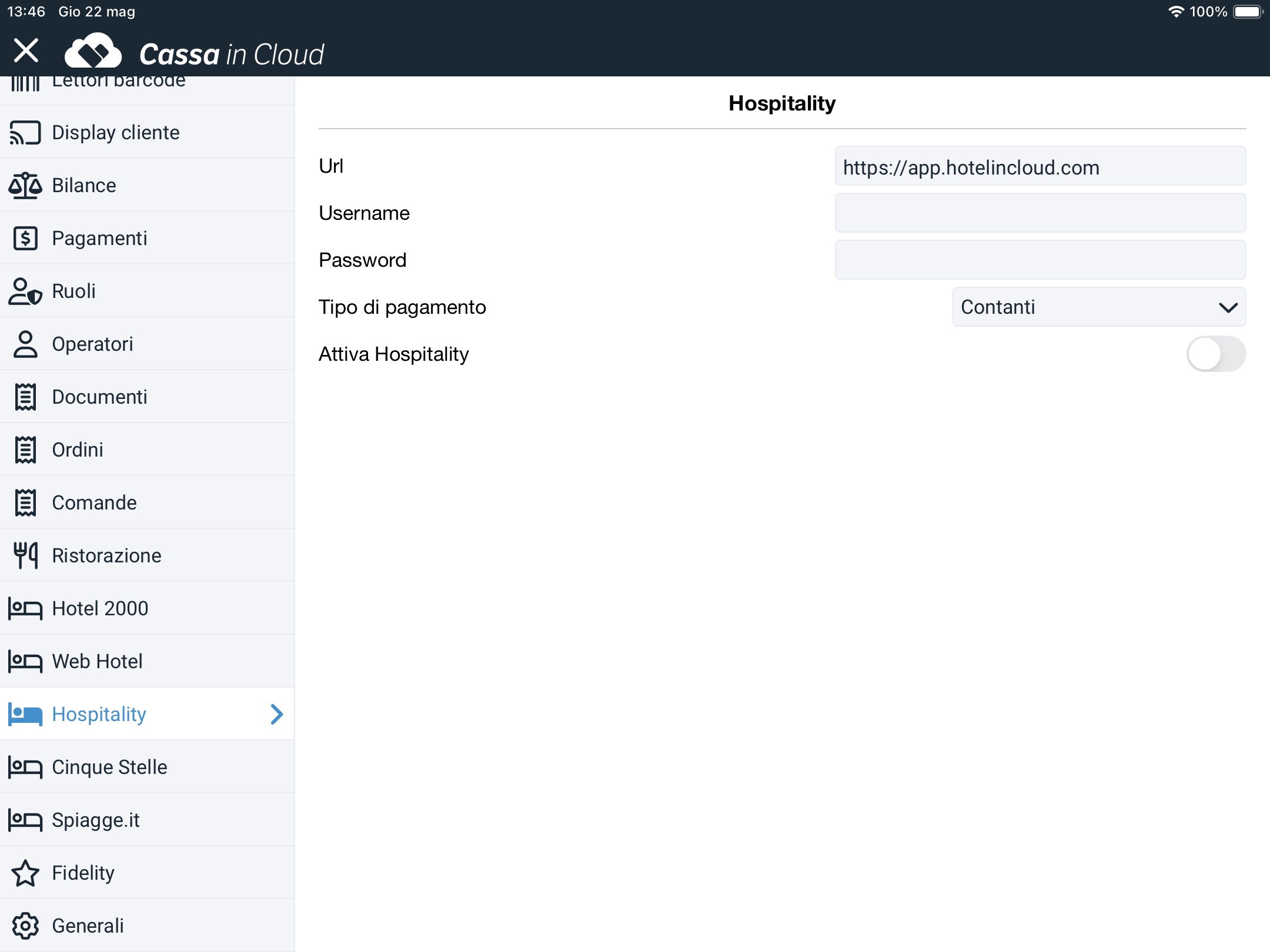Click the Generali gear icon
Viewport: 1270px width, 952px height.
tap(25, 926)
